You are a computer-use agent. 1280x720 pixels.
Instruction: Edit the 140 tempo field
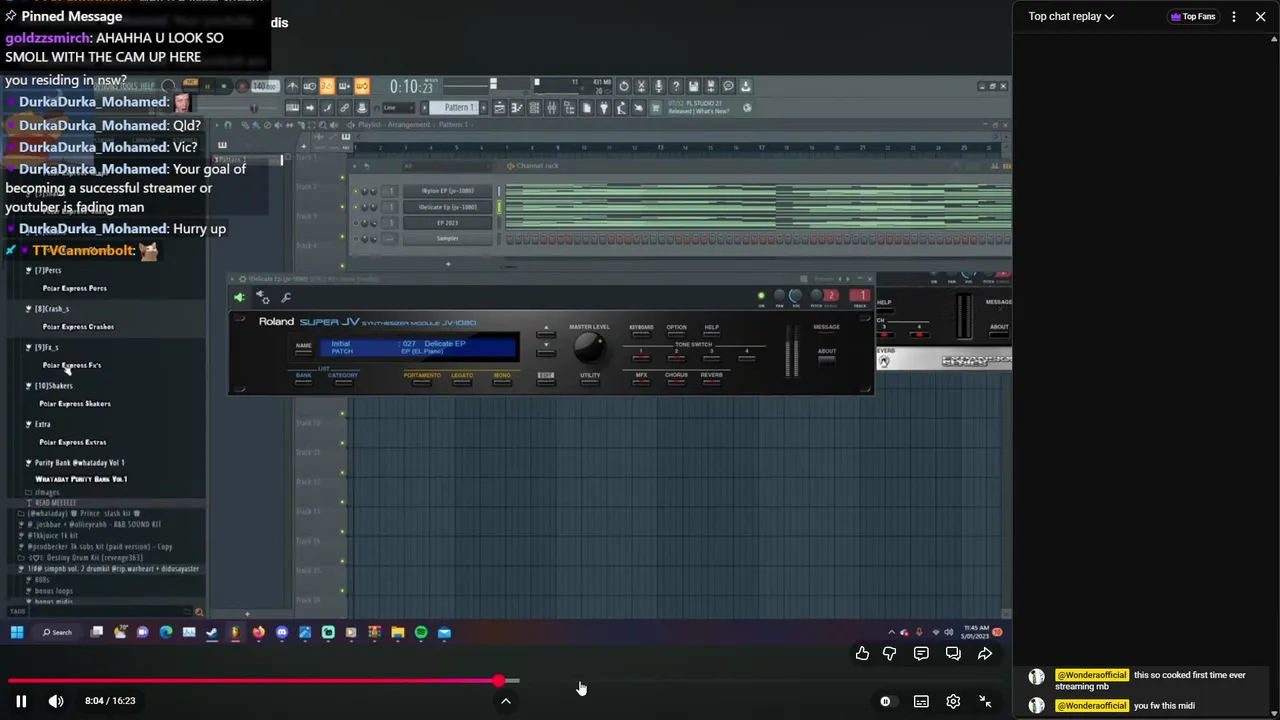point(264,87)
